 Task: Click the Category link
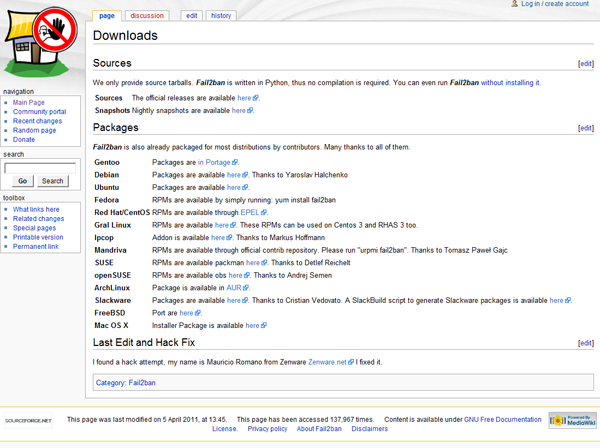point(110,383)
